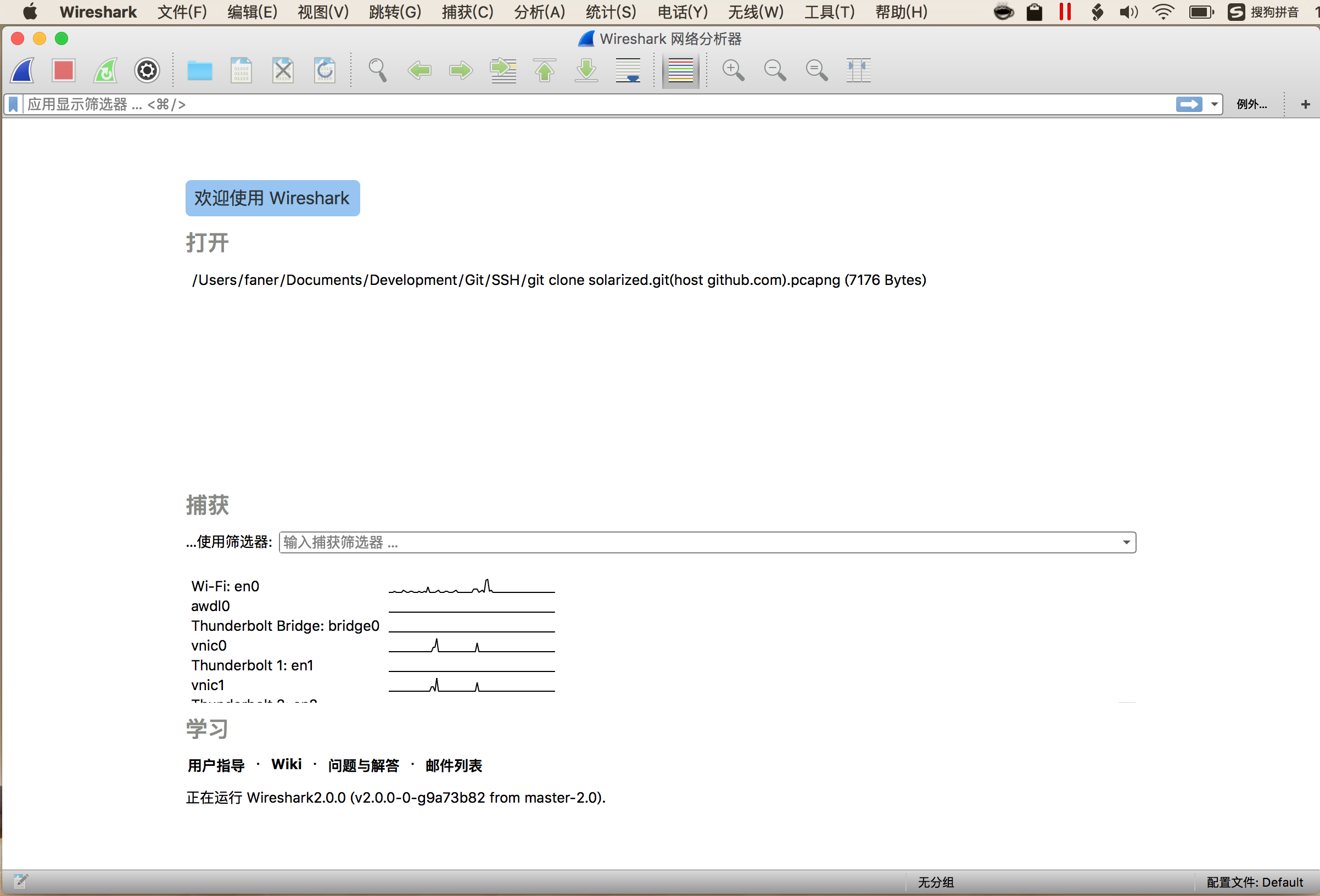1320x896 pixels.
Task: Open 问题与解答 link
Action: [363, 765]
